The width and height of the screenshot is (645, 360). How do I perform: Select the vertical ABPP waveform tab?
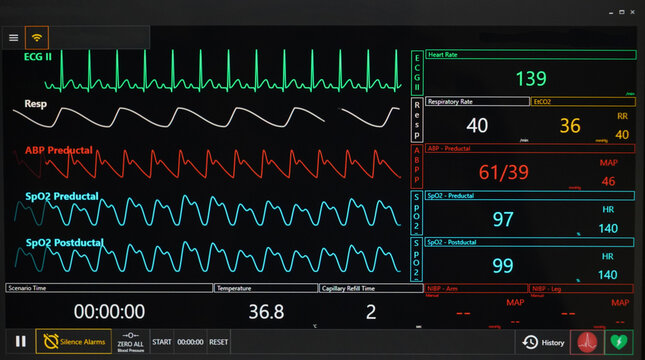[x=417, y=166]
